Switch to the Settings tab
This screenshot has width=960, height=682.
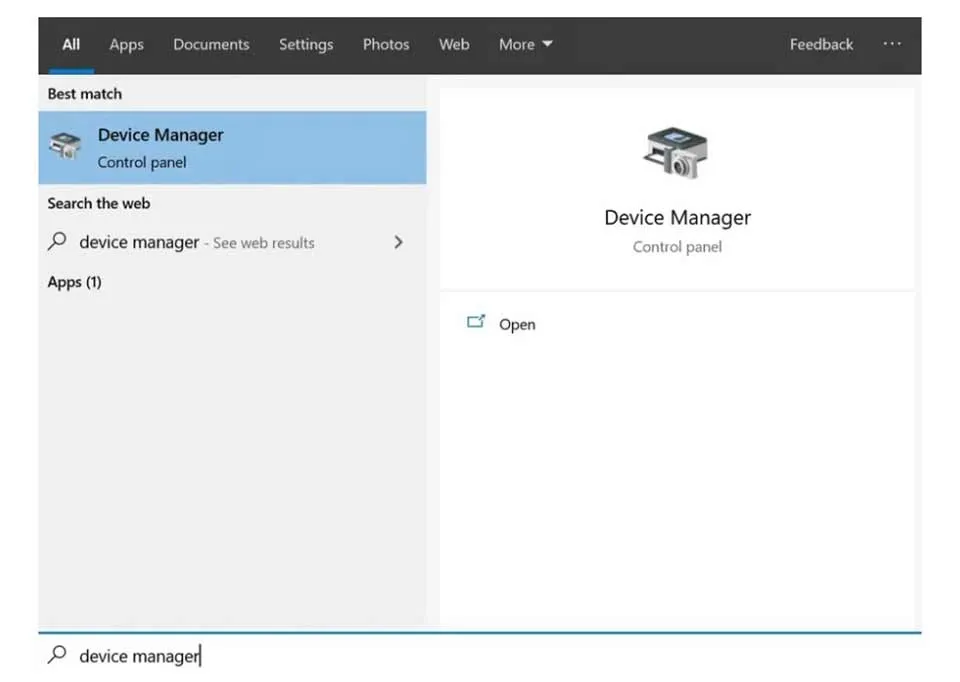pos(306,44)
